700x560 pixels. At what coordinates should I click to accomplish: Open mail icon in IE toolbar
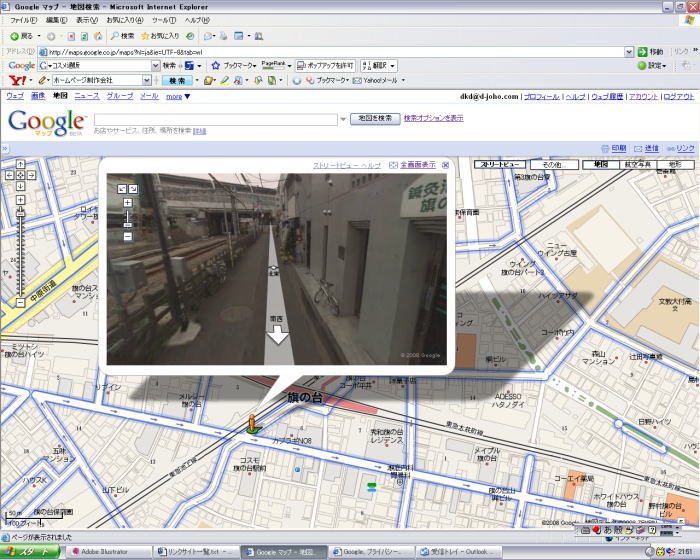[x=208, y=36]
